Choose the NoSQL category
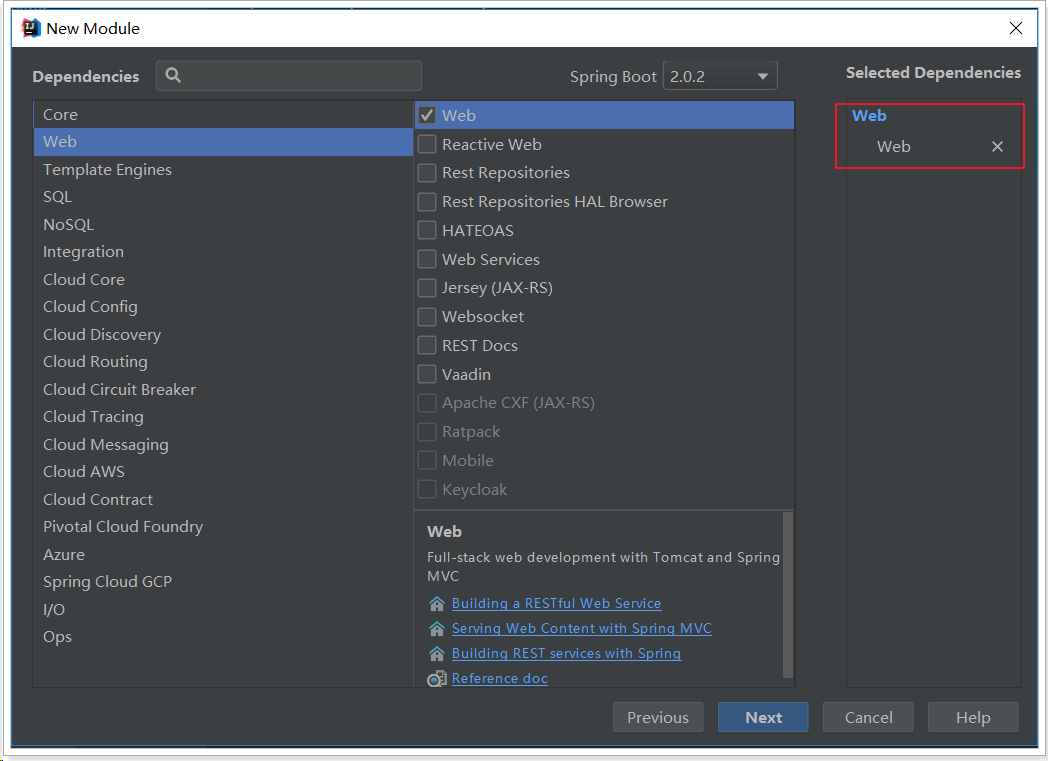The width and height of the screenshot is (1048, 761). (x=223, y=224)
